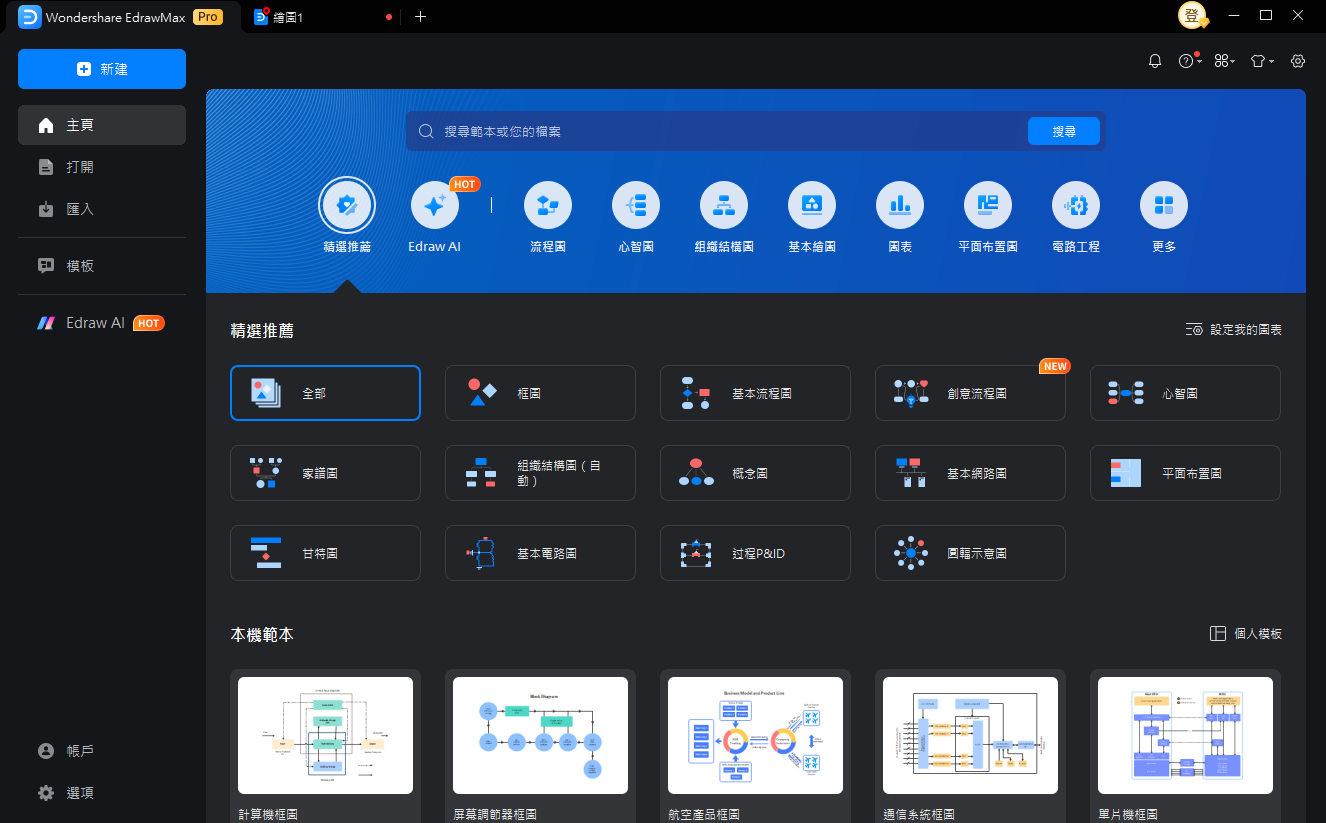The width and height of the screenshot is (1326, 823).
Task: Select the 心智圖 mind map category icon
Action: click(x=636, y=205)
